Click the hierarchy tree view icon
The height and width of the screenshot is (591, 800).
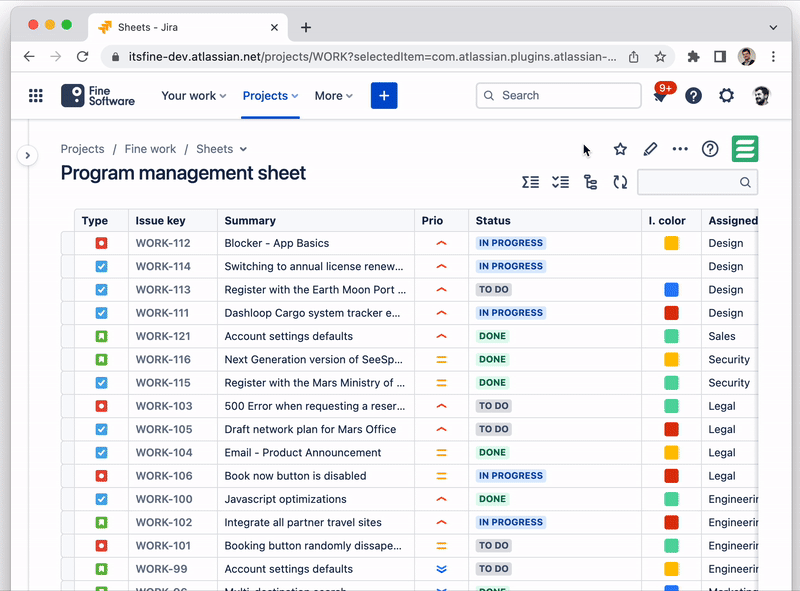click(590, 182)
